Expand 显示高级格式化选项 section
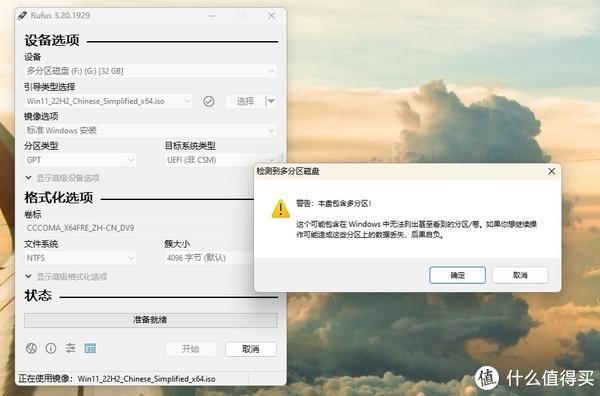 click(x=66, y=276)
